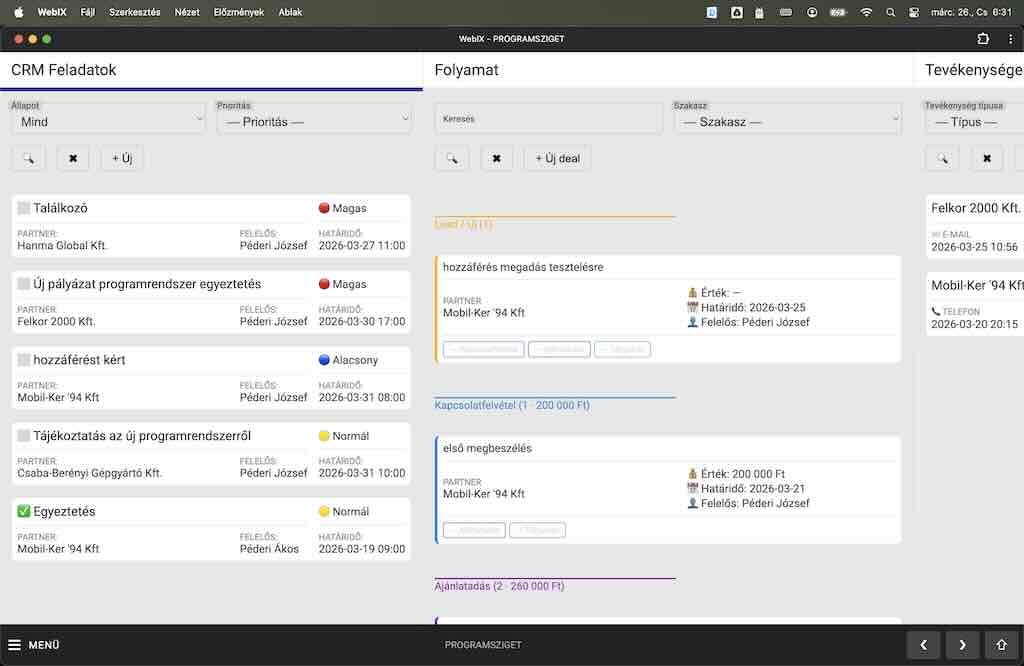
Task: Go to previous page with left arrow
Action: 924,645
